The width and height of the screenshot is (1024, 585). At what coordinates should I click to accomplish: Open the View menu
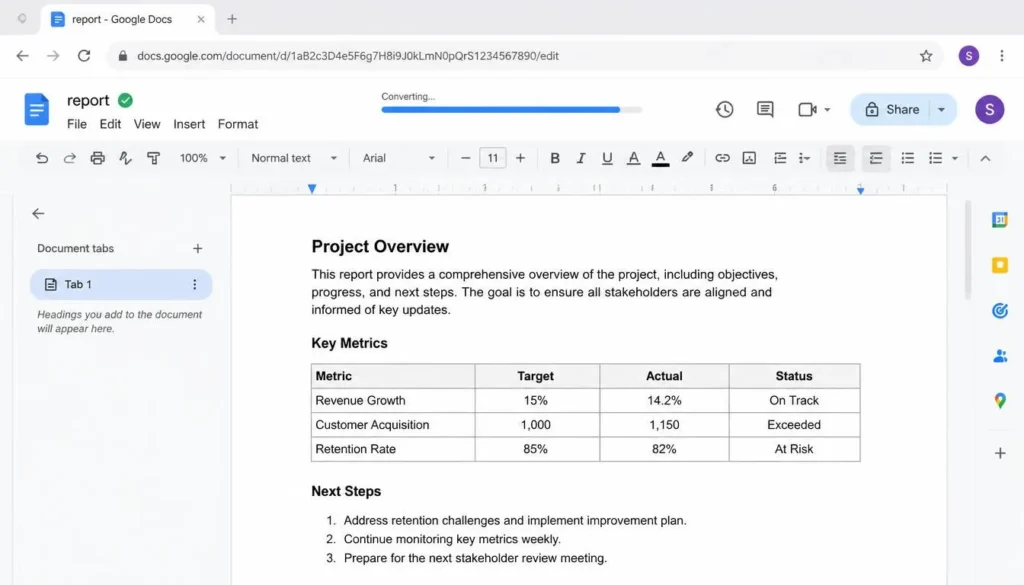tap(147, 124)
